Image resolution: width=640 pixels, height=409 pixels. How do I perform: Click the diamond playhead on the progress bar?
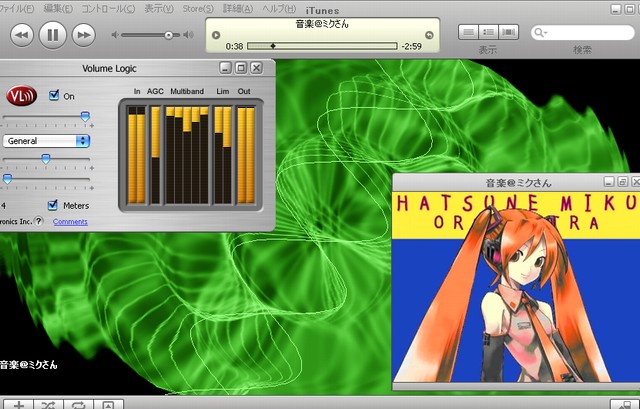tap(273, 46)
